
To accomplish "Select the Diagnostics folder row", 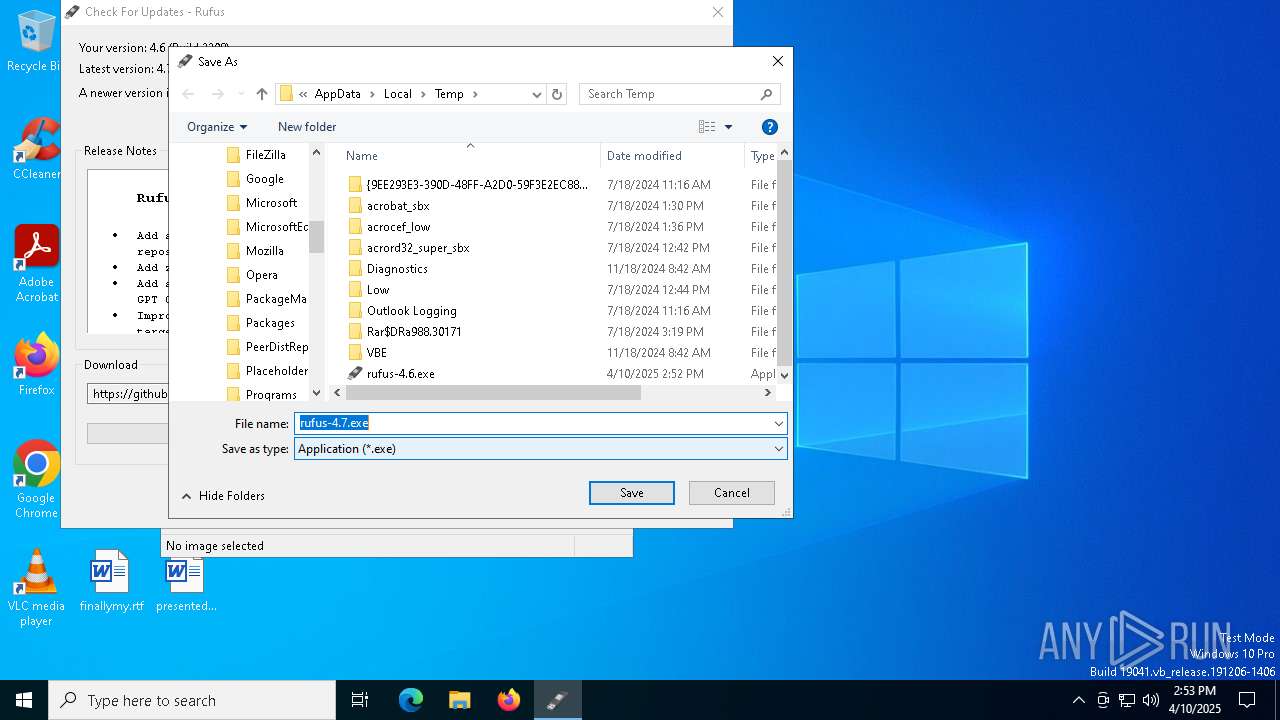I will pos(560,269).
